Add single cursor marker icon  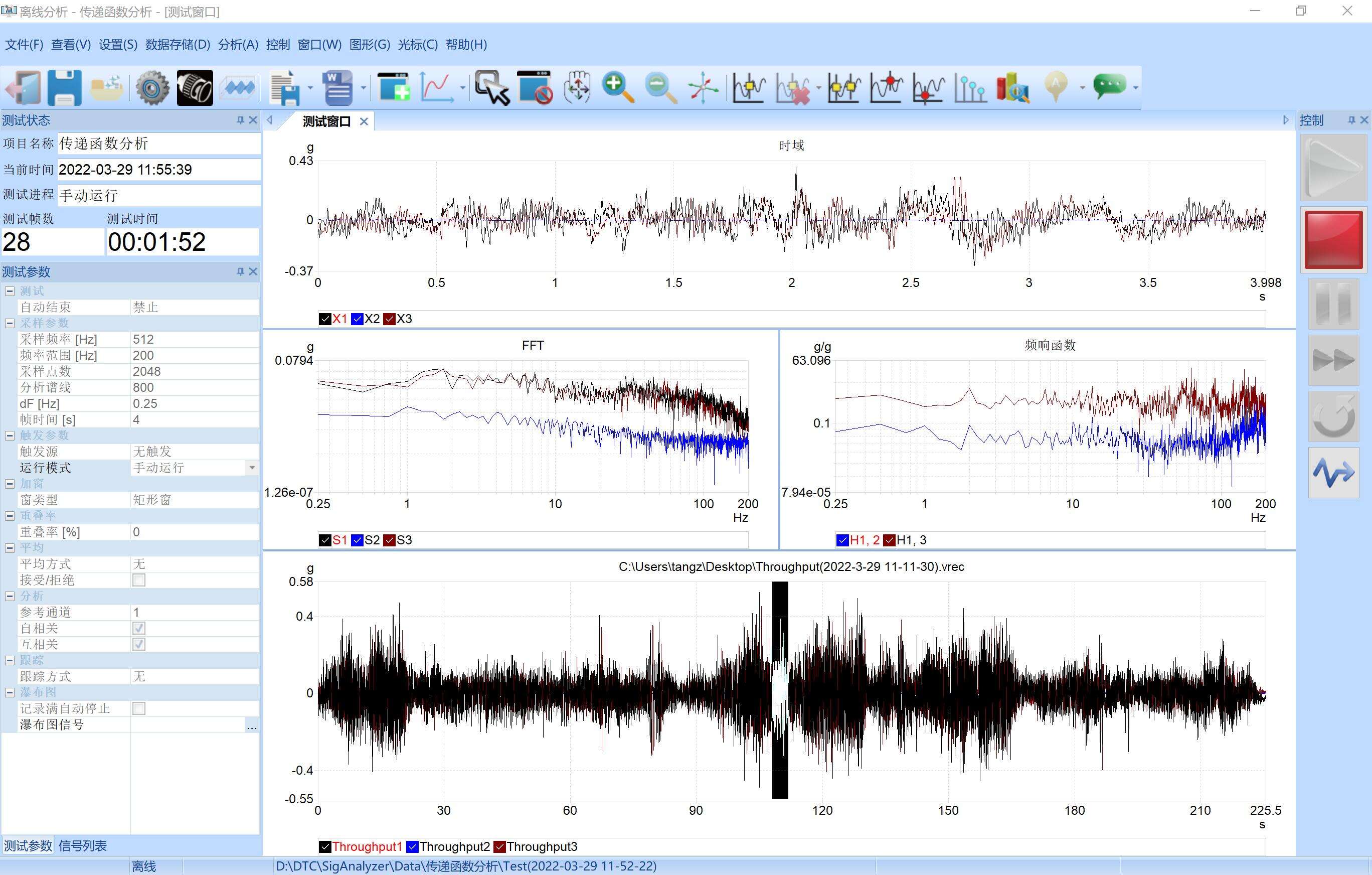click(x=749, y=87)
